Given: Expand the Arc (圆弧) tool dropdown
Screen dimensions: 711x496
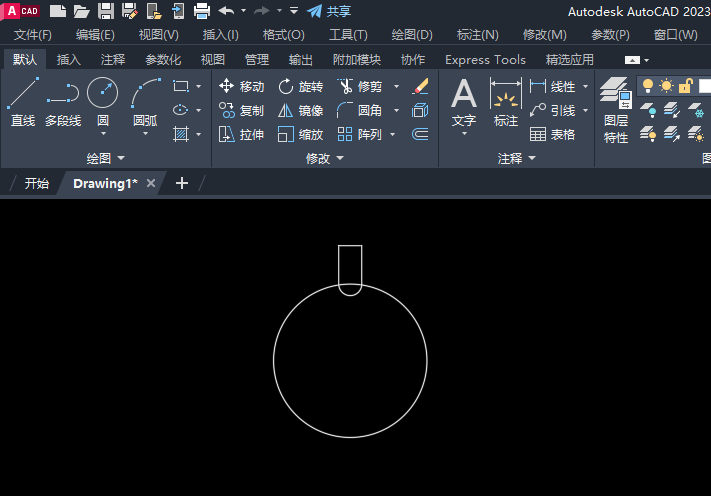Looking at the screenshot, I should (146, 134).
